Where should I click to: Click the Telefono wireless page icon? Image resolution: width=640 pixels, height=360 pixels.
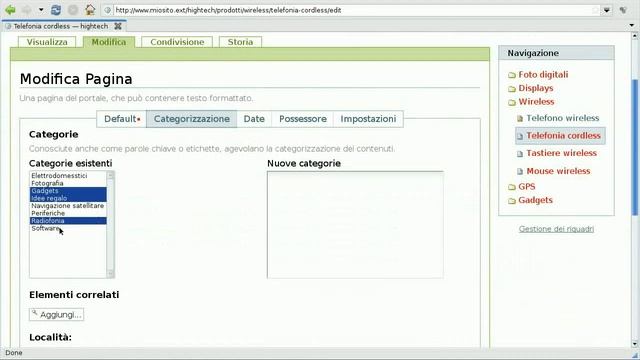tap(520, 119)
